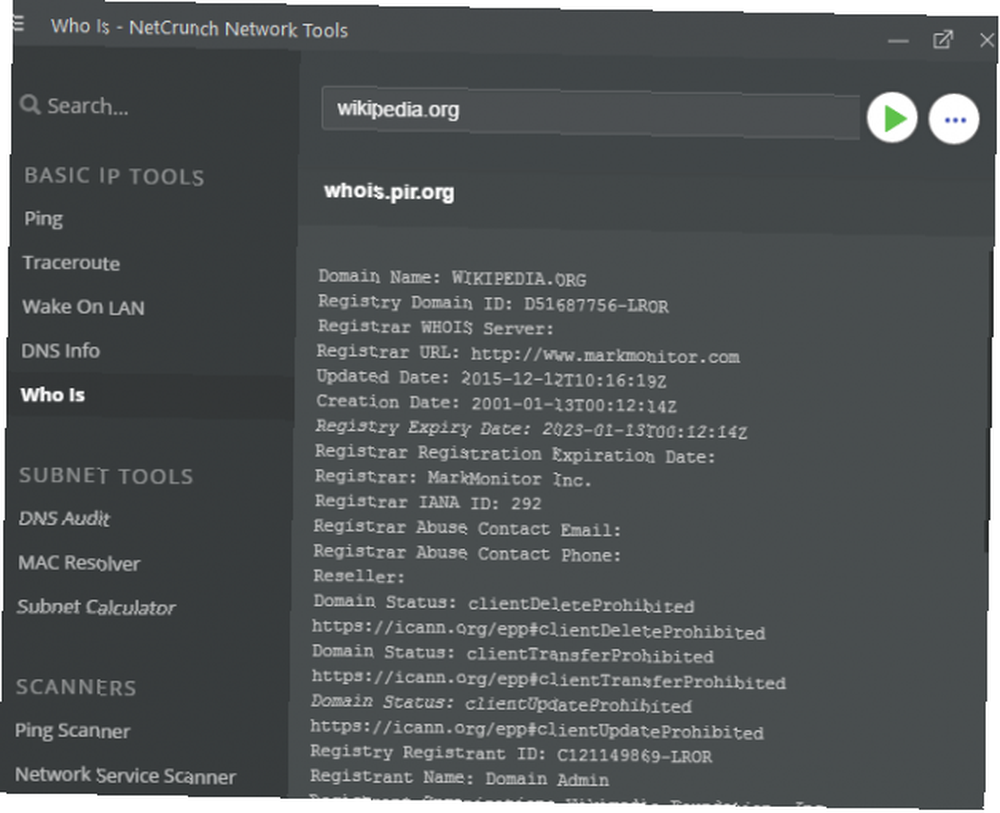Click the Domain Name WIKIPEDIA.ORG line
This screenshot has width=1000, height=813.
pos(452,277)
